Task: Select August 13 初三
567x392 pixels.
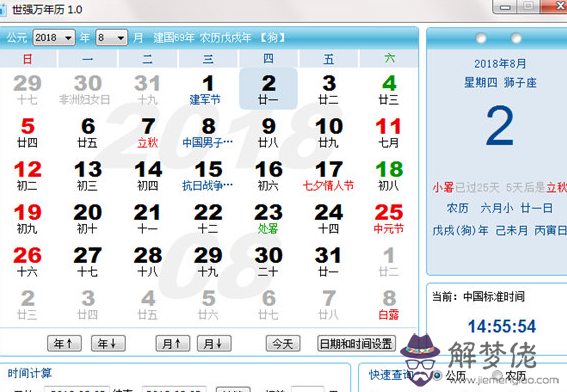Action: pyautogui.click(x=88, y=175)
